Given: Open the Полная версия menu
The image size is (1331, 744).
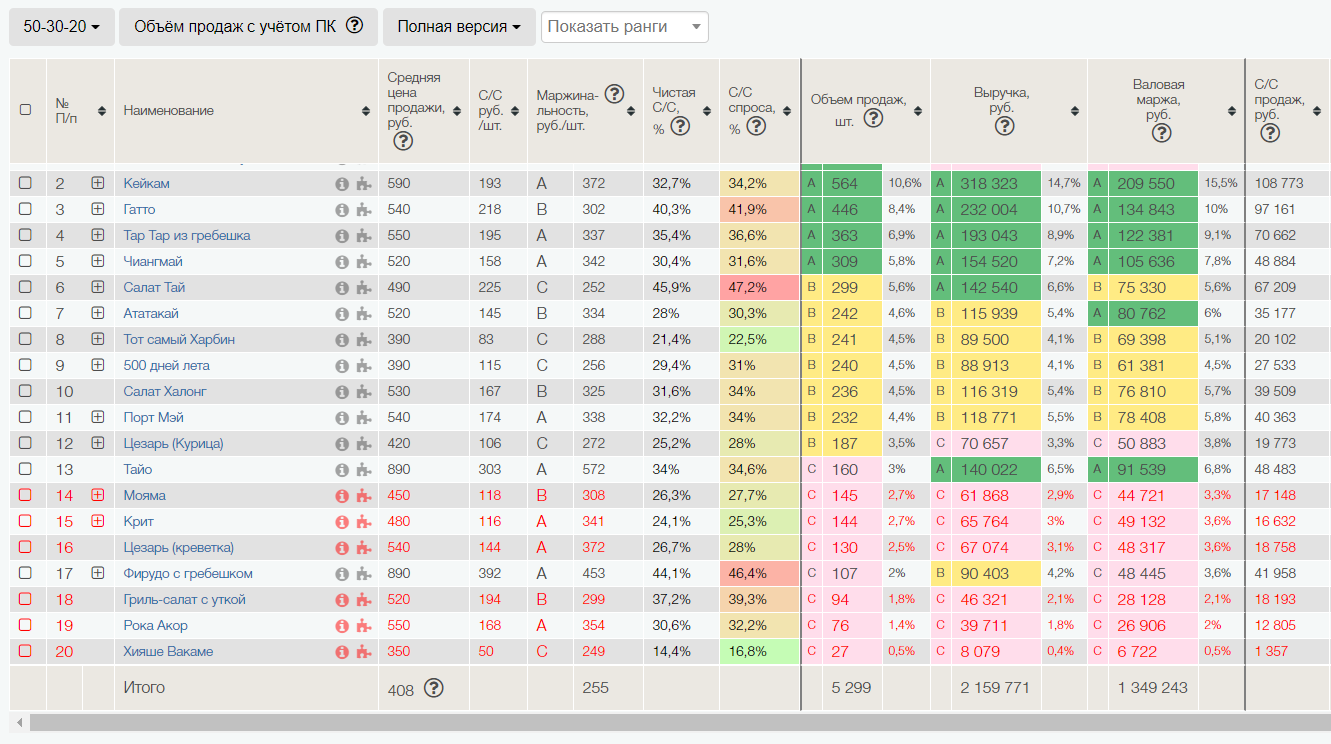Looking at the screenshot, I should pos(458,27).
